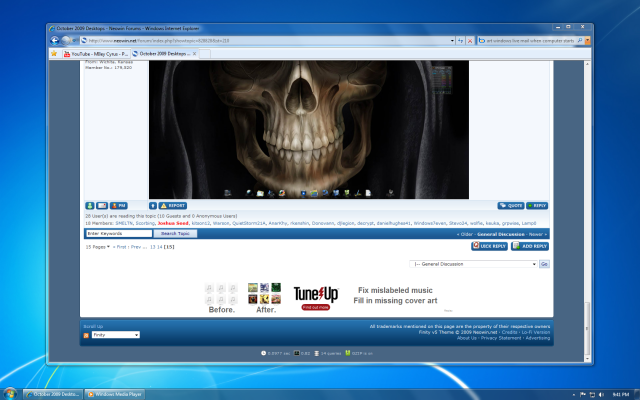This screenshot has height=400, width=640.
Task: Click the vertical scrollbar down arrow
Action: [x=587, y=358]
